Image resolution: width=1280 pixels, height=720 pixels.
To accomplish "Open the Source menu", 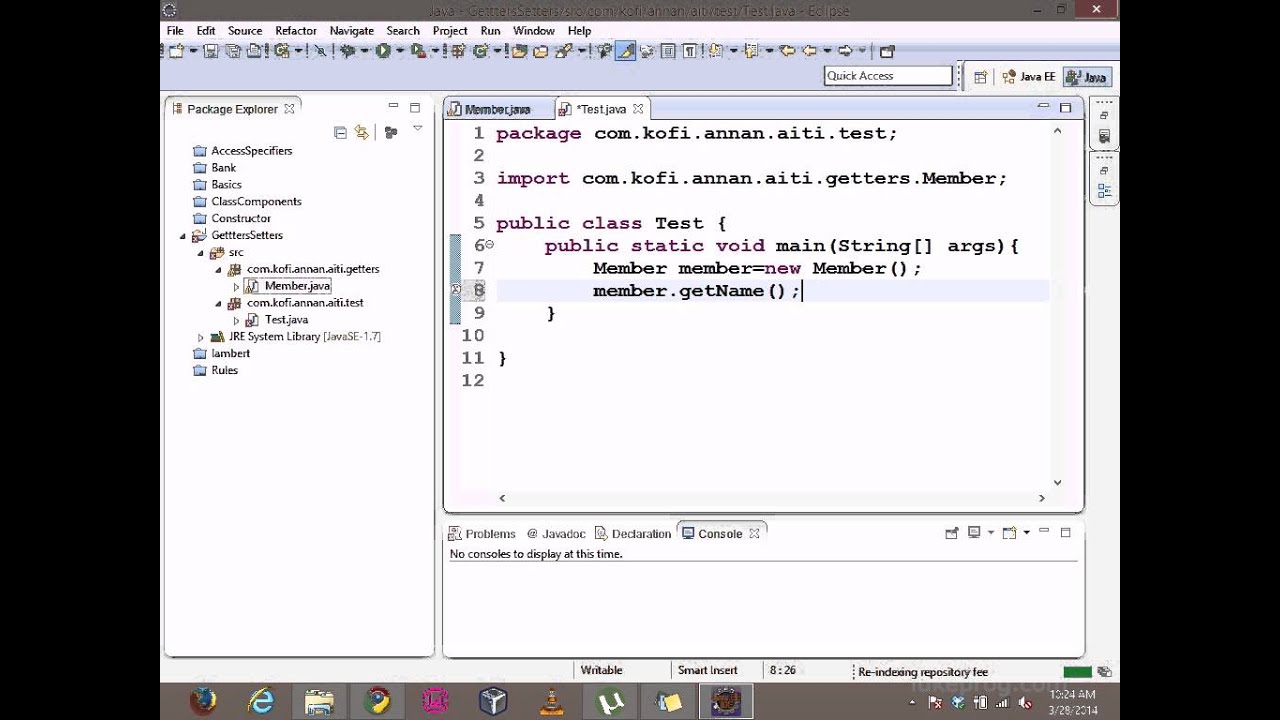I will (245, 31).
